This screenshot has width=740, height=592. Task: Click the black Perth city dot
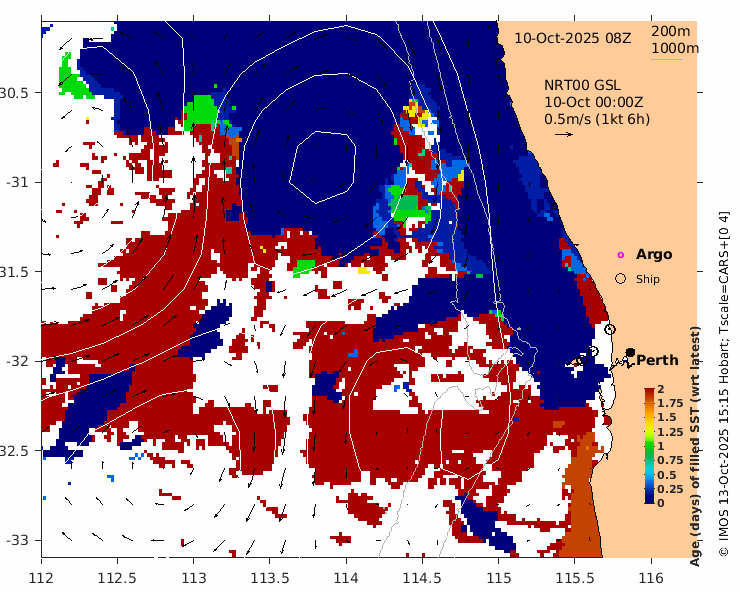pyautogui.click(x=630, y=352)
